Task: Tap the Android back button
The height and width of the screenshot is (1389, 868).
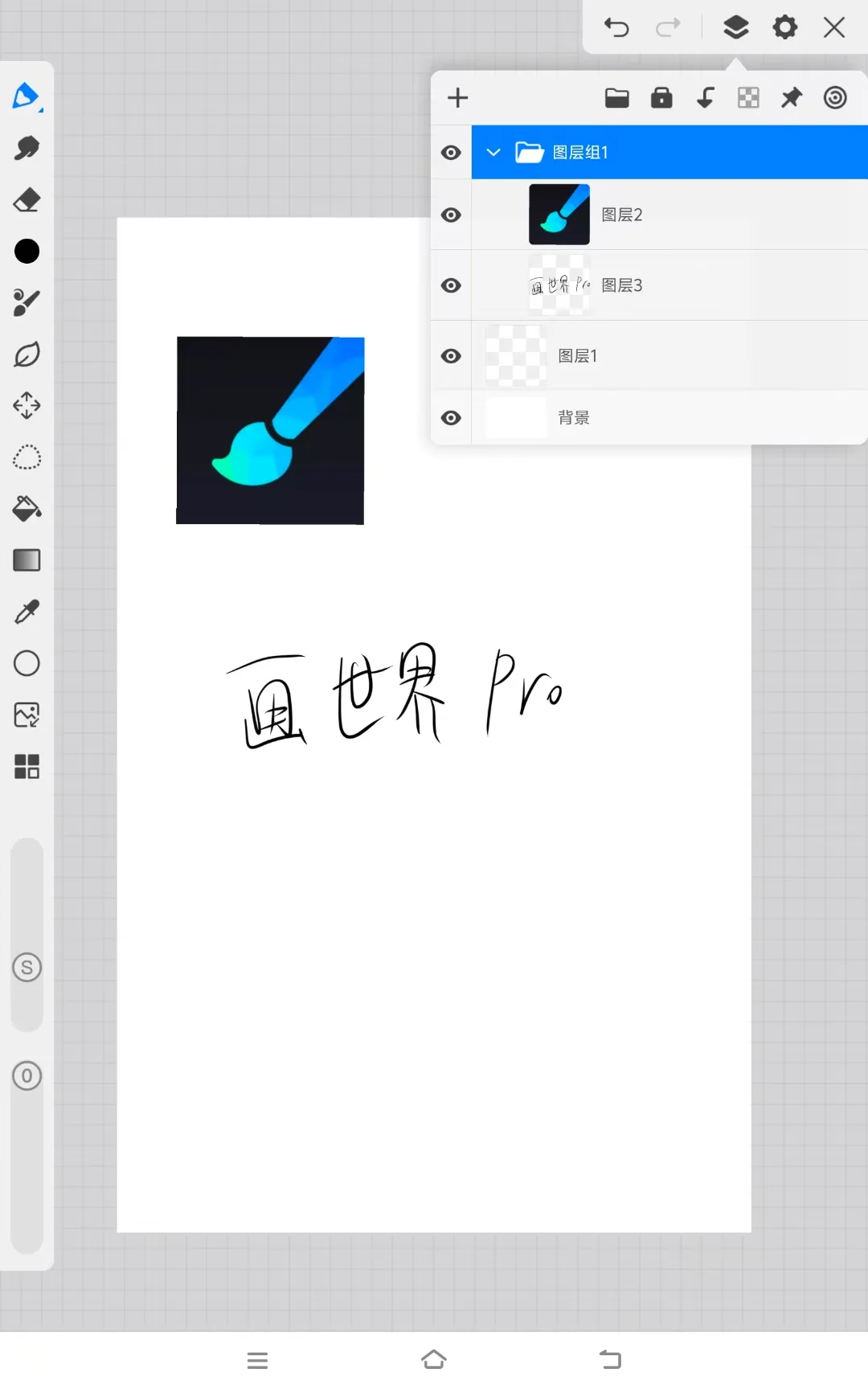Action: [611, 1359]
